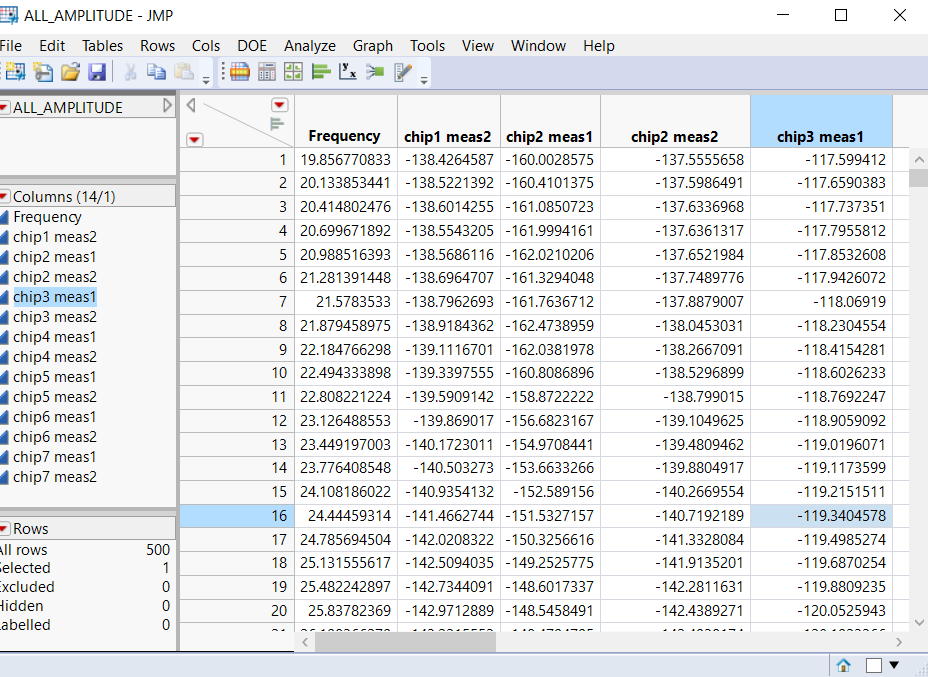Click the vertical scrollbar down arrow
Screen dimensions: 928x677
pos(919,622)
